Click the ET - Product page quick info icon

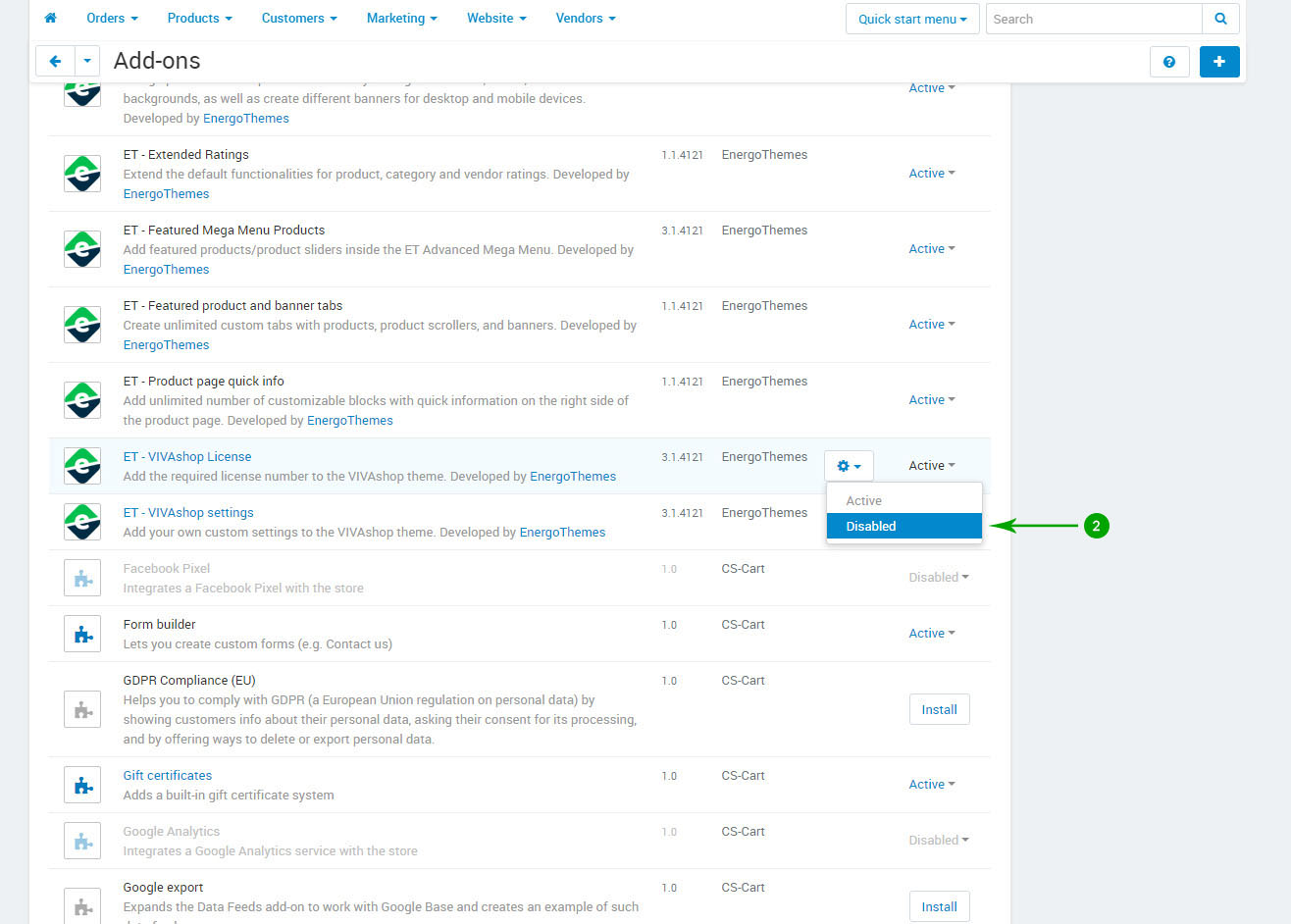pos(82,400)
